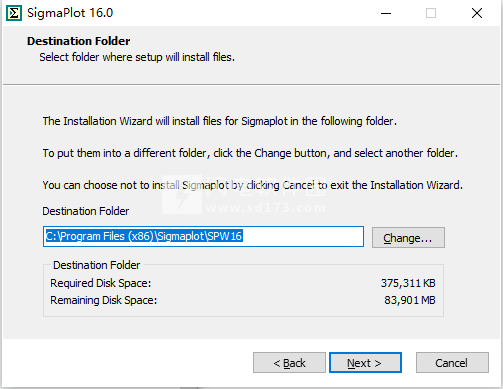Click the 'Select folder where setup will install' subtitle
Image resolution: width=503 pixels, height=389 pixels.
[137, 57]
